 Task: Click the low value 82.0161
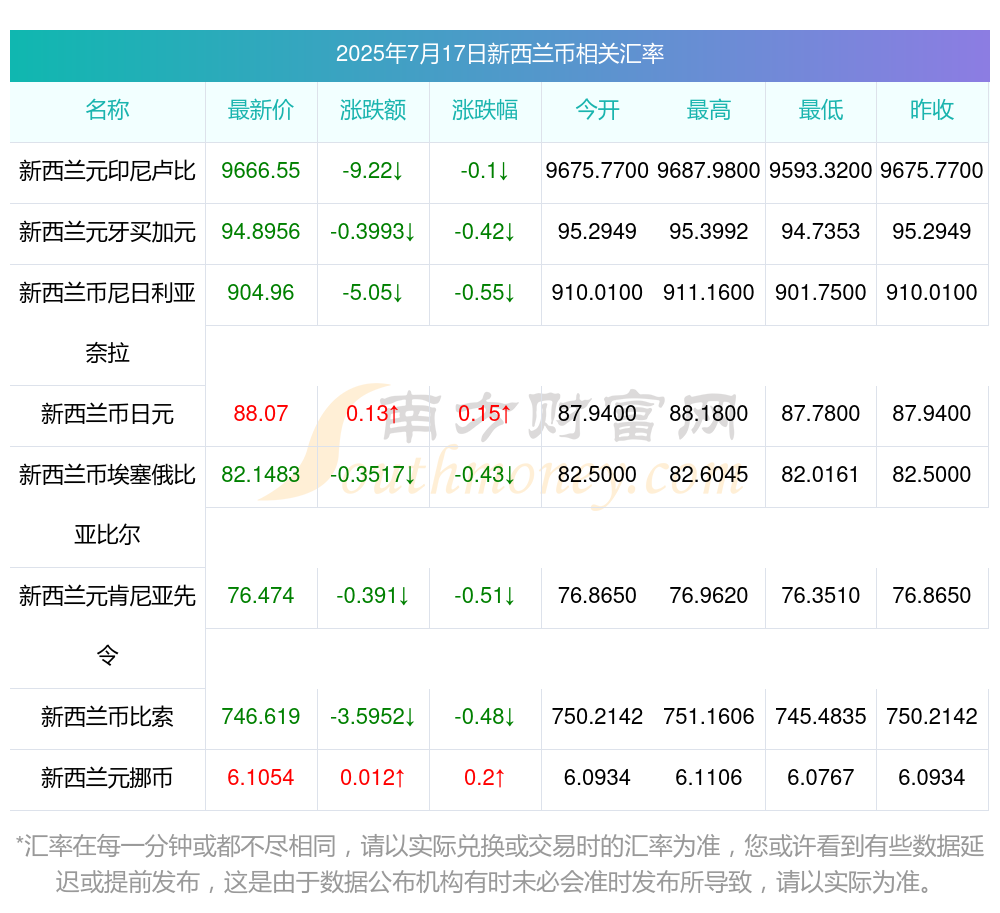coord(821,474)
